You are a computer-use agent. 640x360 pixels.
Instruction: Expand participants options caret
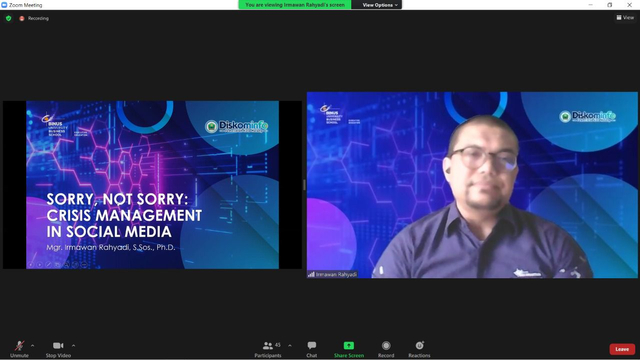tap(290, 346)
